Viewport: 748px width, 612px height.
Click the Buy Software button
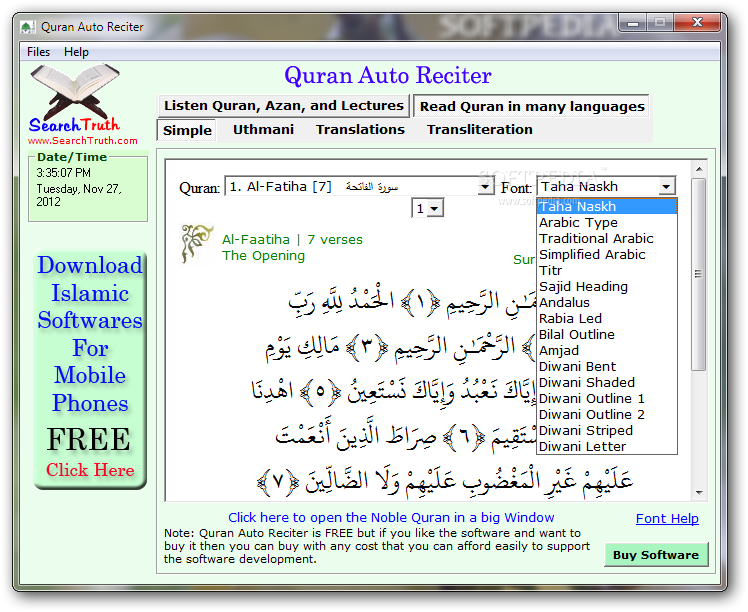coord(656,555)
